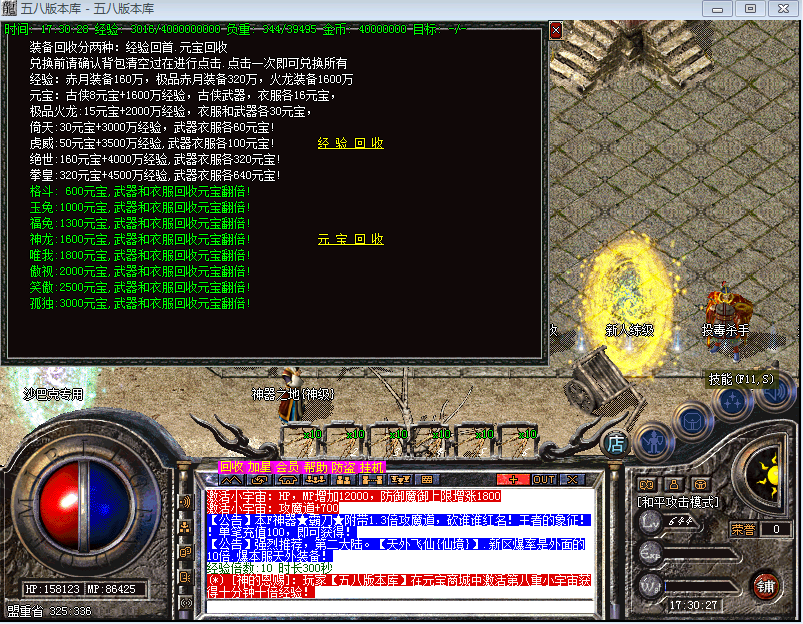Open the 帮助 shortcut in pink bar

tap(315, 467)
